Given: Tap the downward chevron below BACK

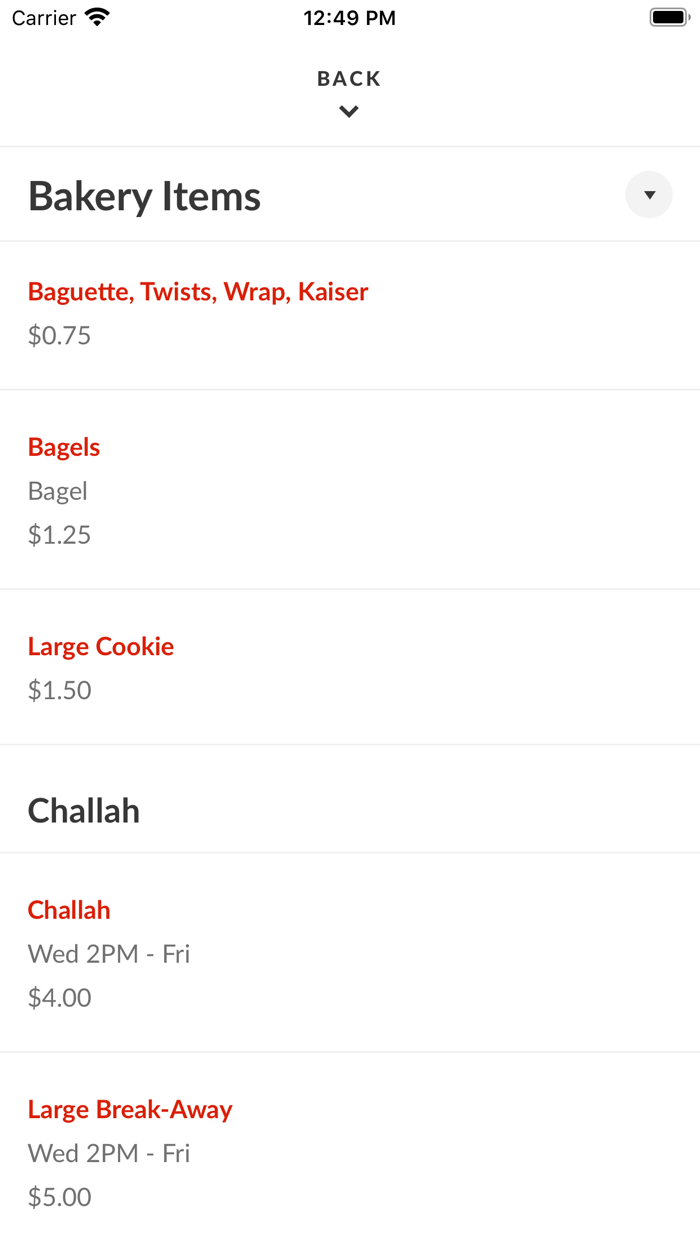Looking at the screenshot, I should pos(348,110).
